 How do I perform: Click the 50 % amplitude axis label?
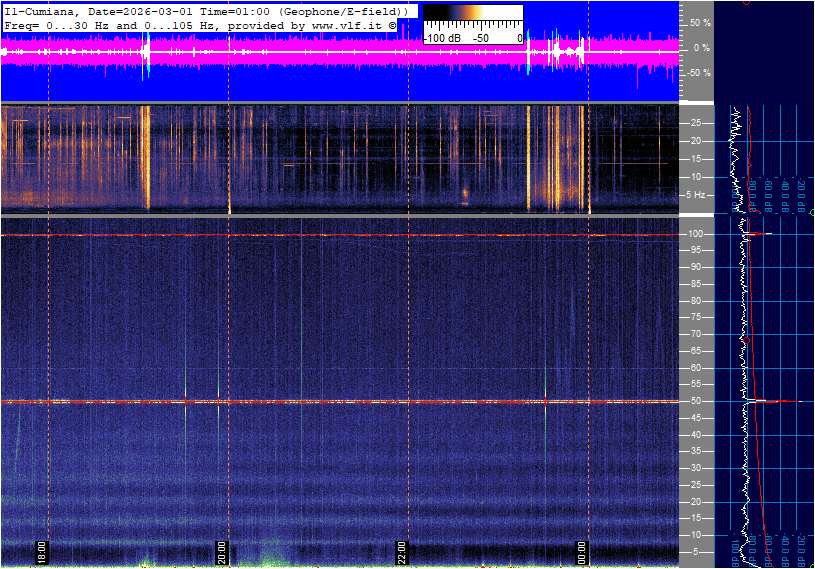[698, 22]
